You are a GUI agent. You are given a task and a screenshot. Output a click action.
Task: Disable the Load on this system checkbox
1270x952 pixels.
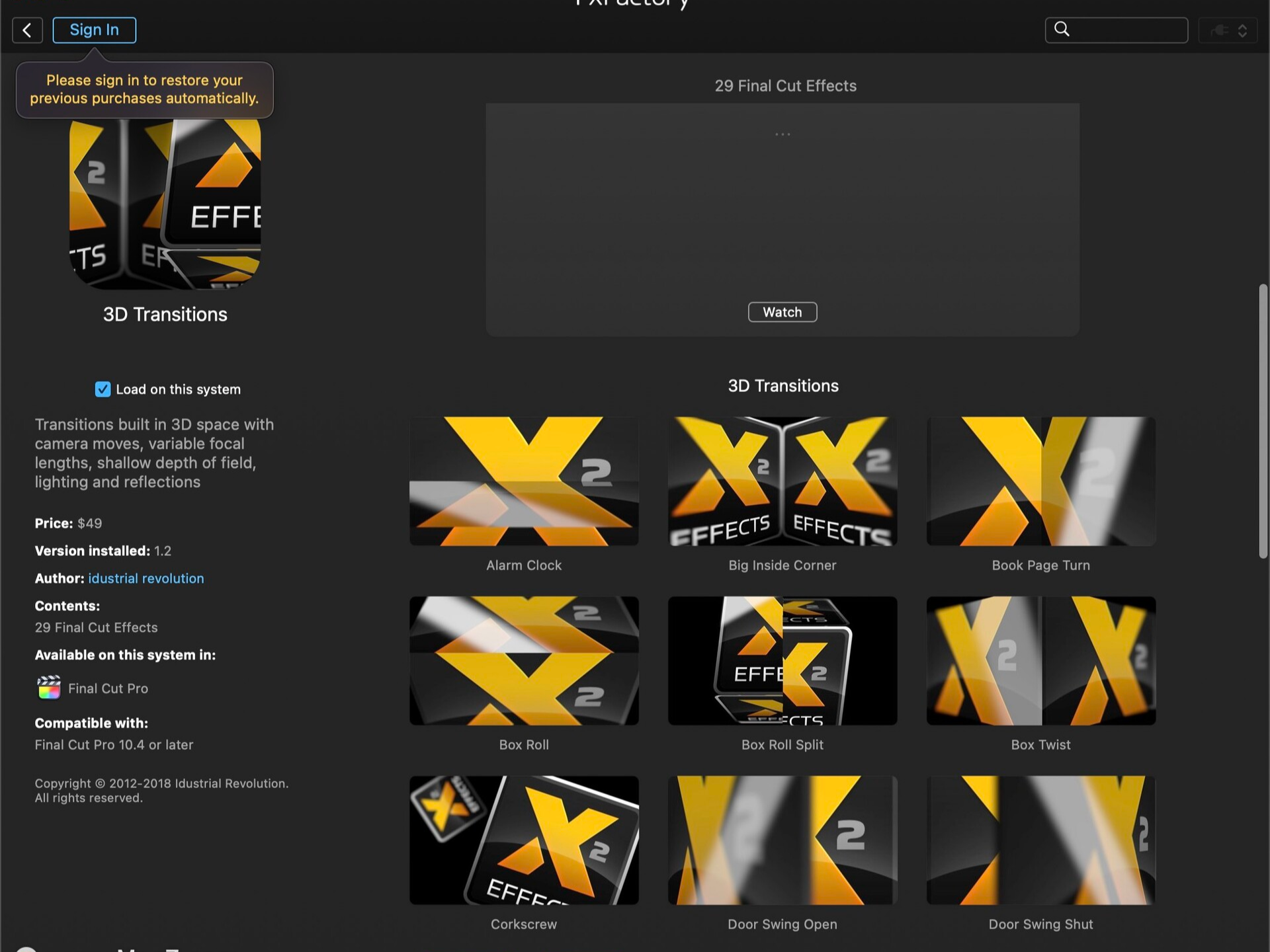point(103,389)
